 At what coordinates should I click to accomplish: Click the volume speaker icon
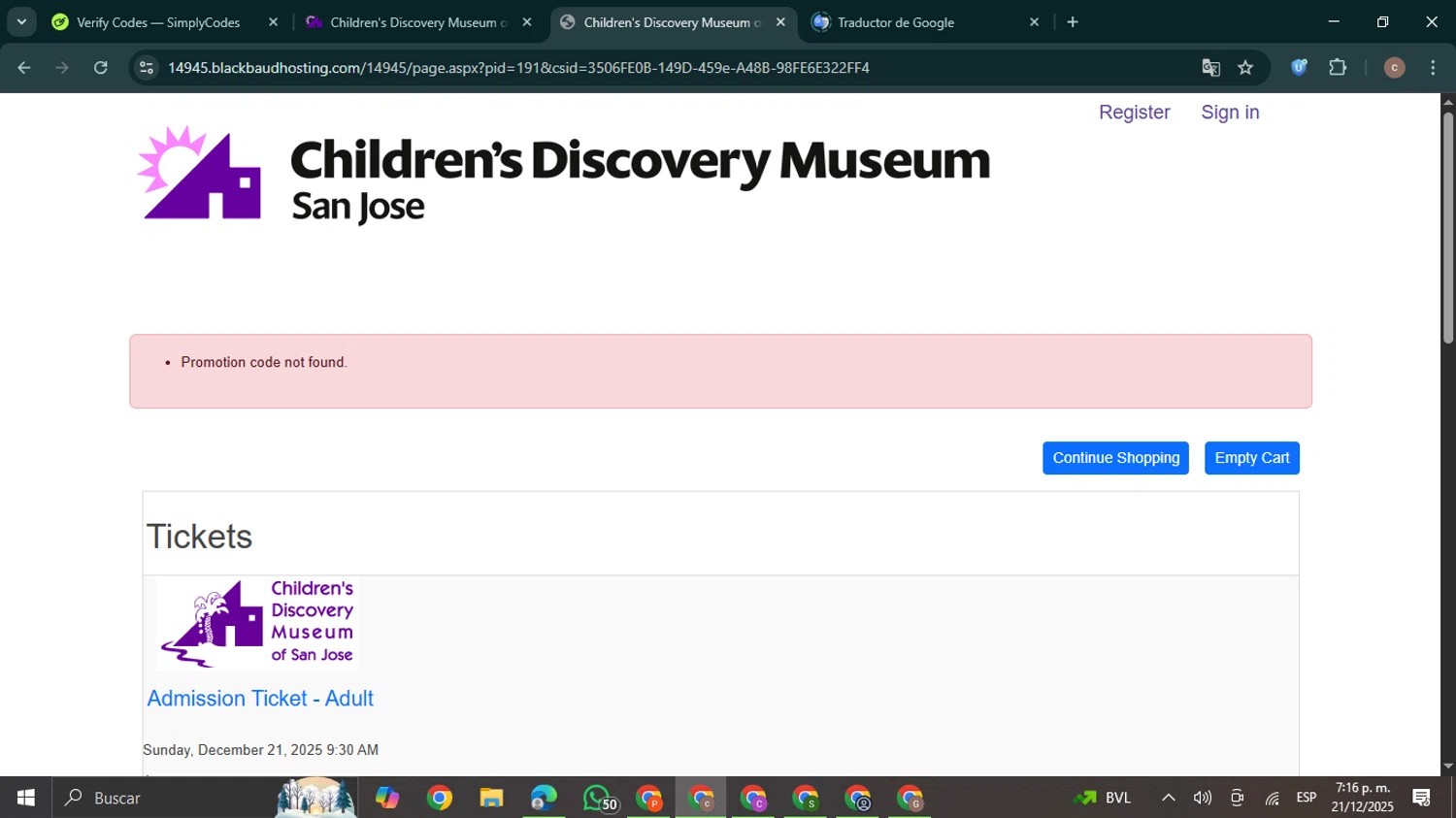click(1203, 798)
